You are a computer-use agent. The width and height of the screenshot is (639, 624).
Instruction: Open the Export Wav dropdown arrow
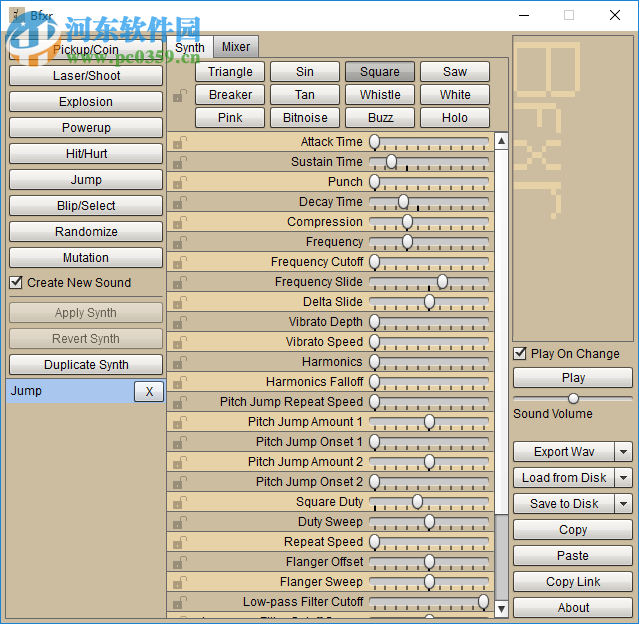point(623,452)
